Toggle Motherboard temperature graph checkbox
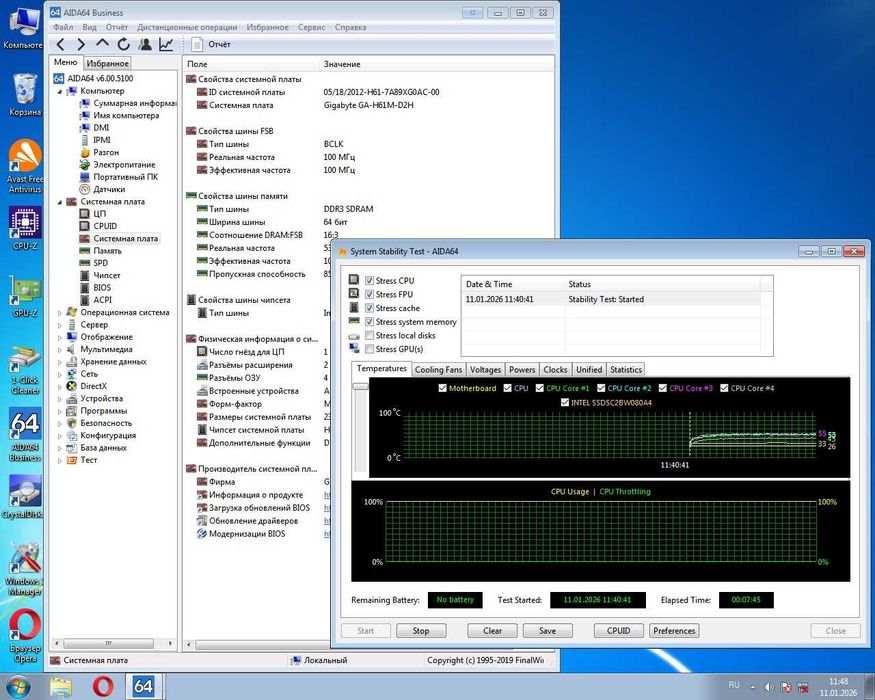Image resolution: width=875 pixels, height=700 pixels. [x=442, y=388]
